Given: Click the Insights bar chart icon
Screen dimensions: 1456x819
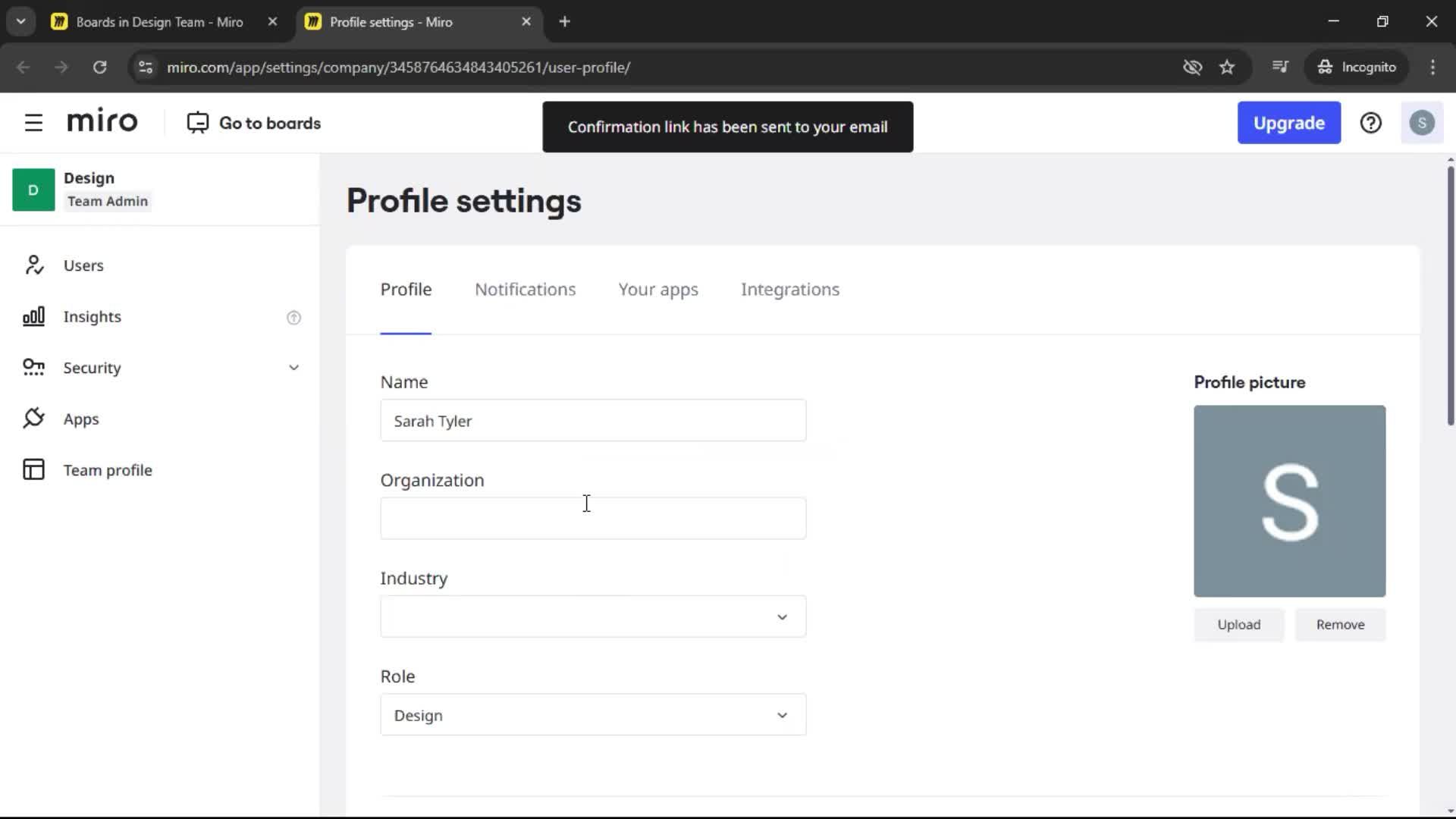Looking at the screenshot, I should (33, 316).
